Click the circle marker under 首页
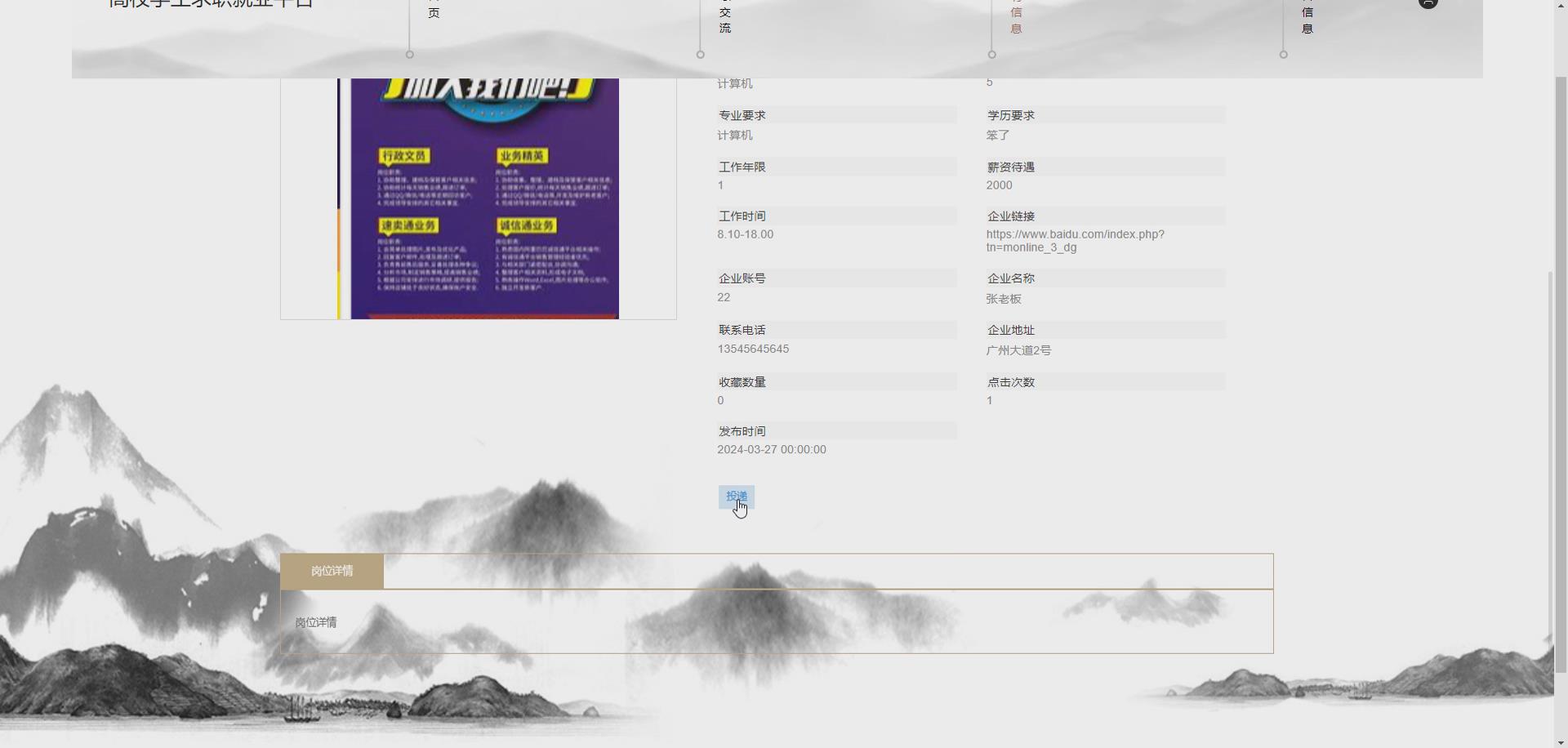The image size is (1568, 748). tap(410, 54)
